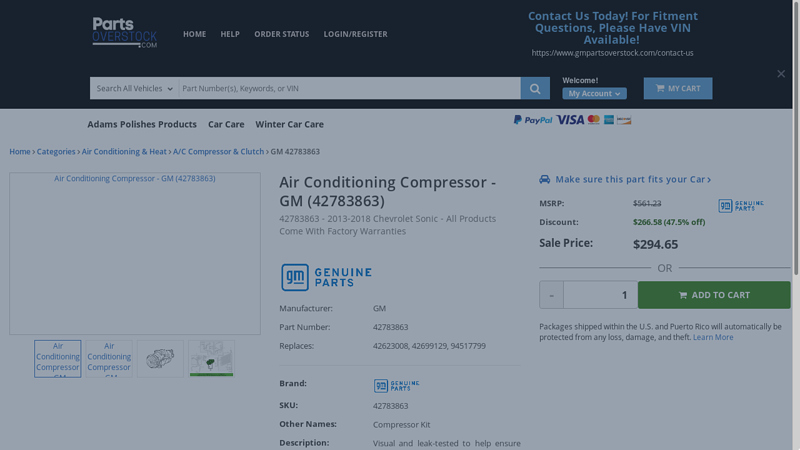The width and height of the screenshot is (800, 450).
Task: Select the first Air Conditioning Compressor thumbnail
Action: pyautogui.click(x=58, y=359)
